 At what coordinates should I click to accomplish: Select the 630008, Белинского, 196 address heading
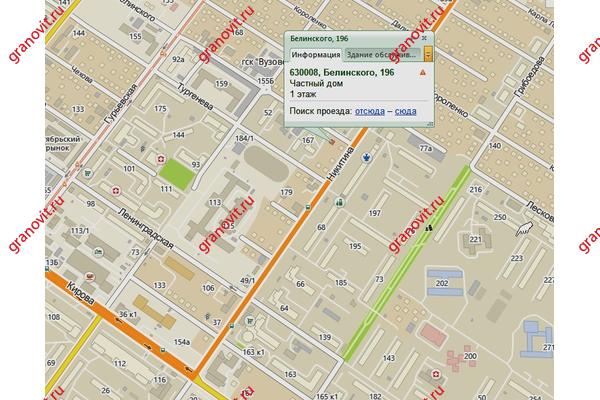coord(342,72)
